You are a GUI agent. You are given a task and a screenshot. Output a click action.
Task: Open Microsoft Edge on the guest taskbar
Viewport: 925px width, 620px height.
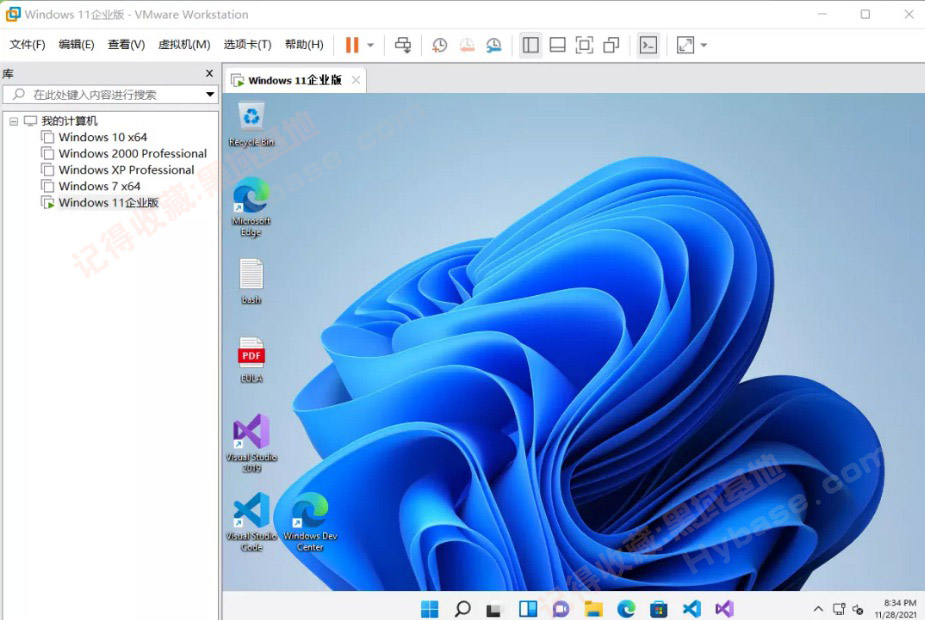click(626, 608)
